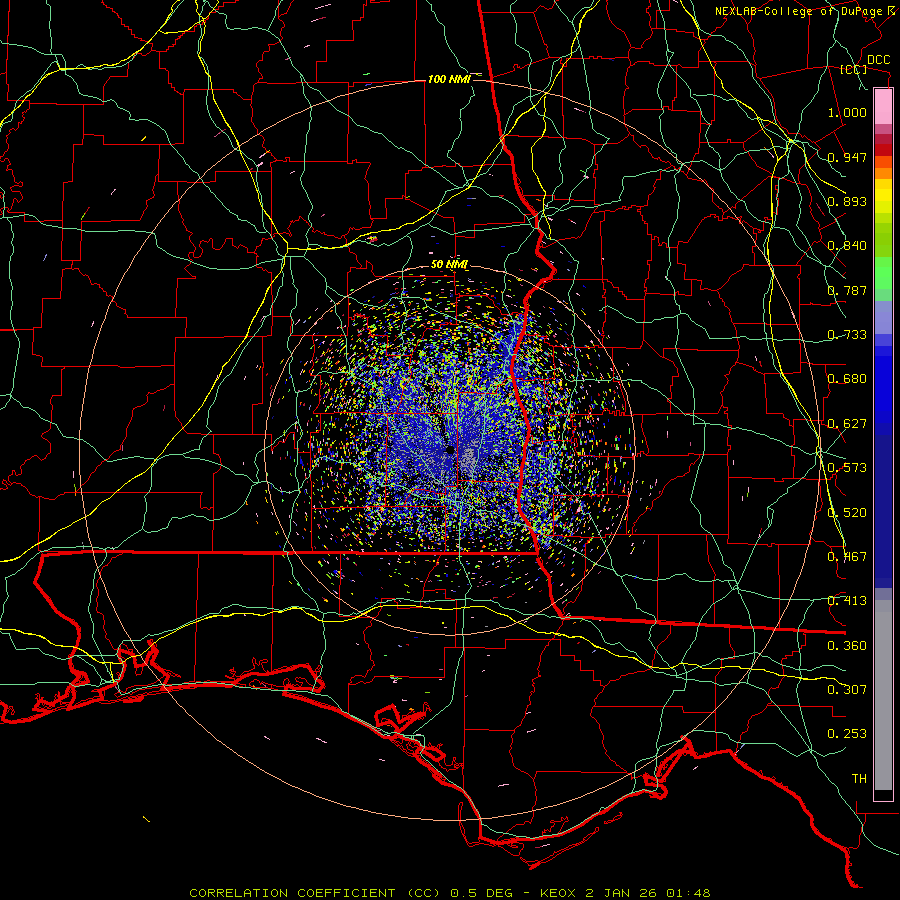Click the 0.307 value on the color scale
This screenshot has width=900, height=900.
pyautogui.click(x=847, y=690)
